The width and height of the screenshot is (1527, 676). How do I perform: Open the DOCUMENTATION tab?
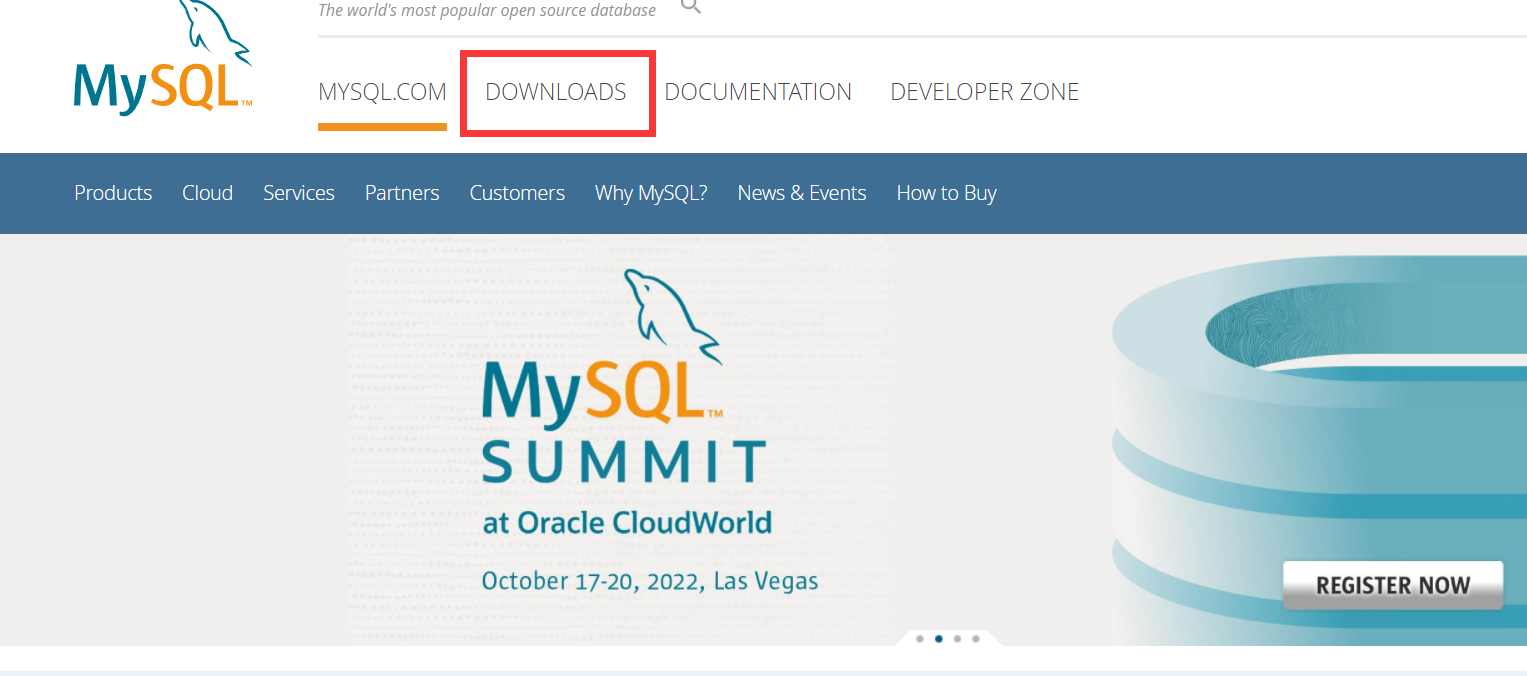pos(758,92)
